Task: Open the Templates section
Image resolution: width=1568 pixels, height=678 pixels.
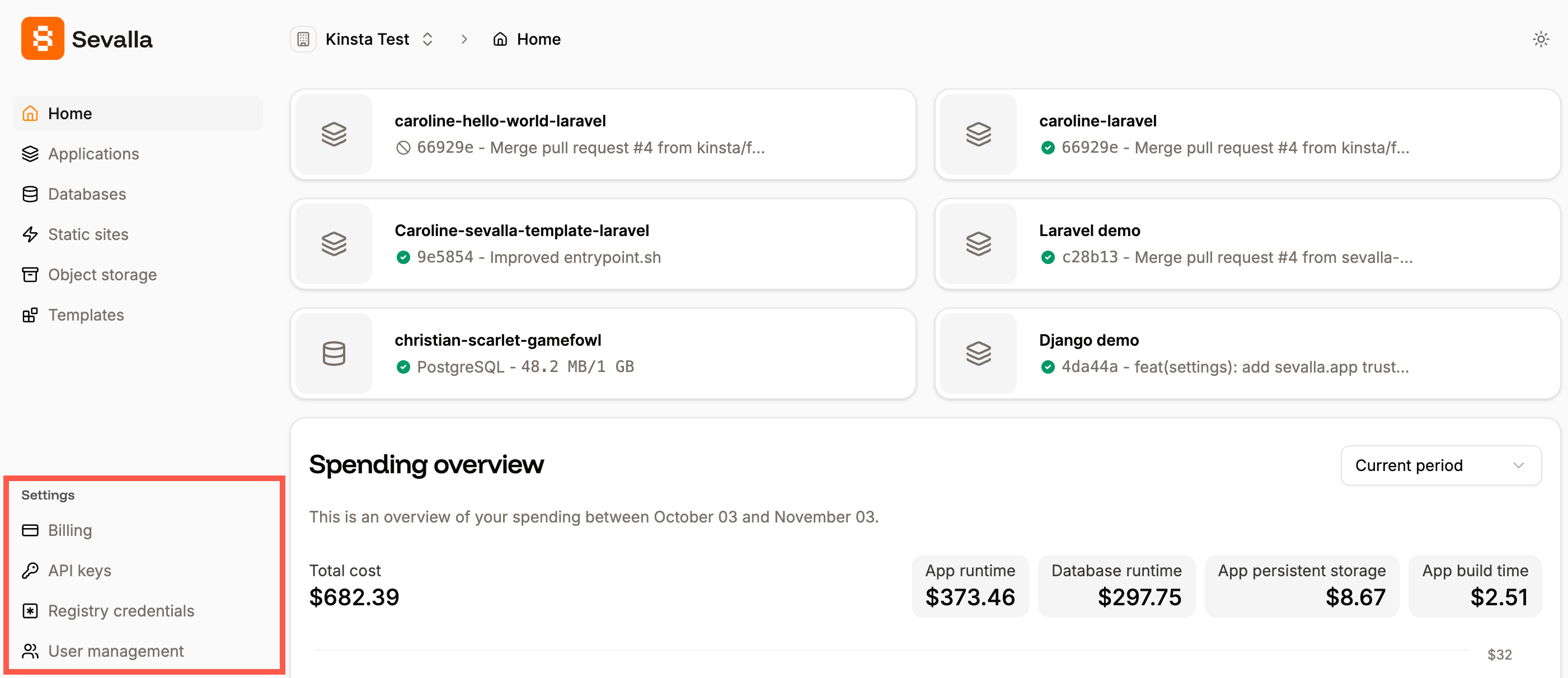Action: 85,314
